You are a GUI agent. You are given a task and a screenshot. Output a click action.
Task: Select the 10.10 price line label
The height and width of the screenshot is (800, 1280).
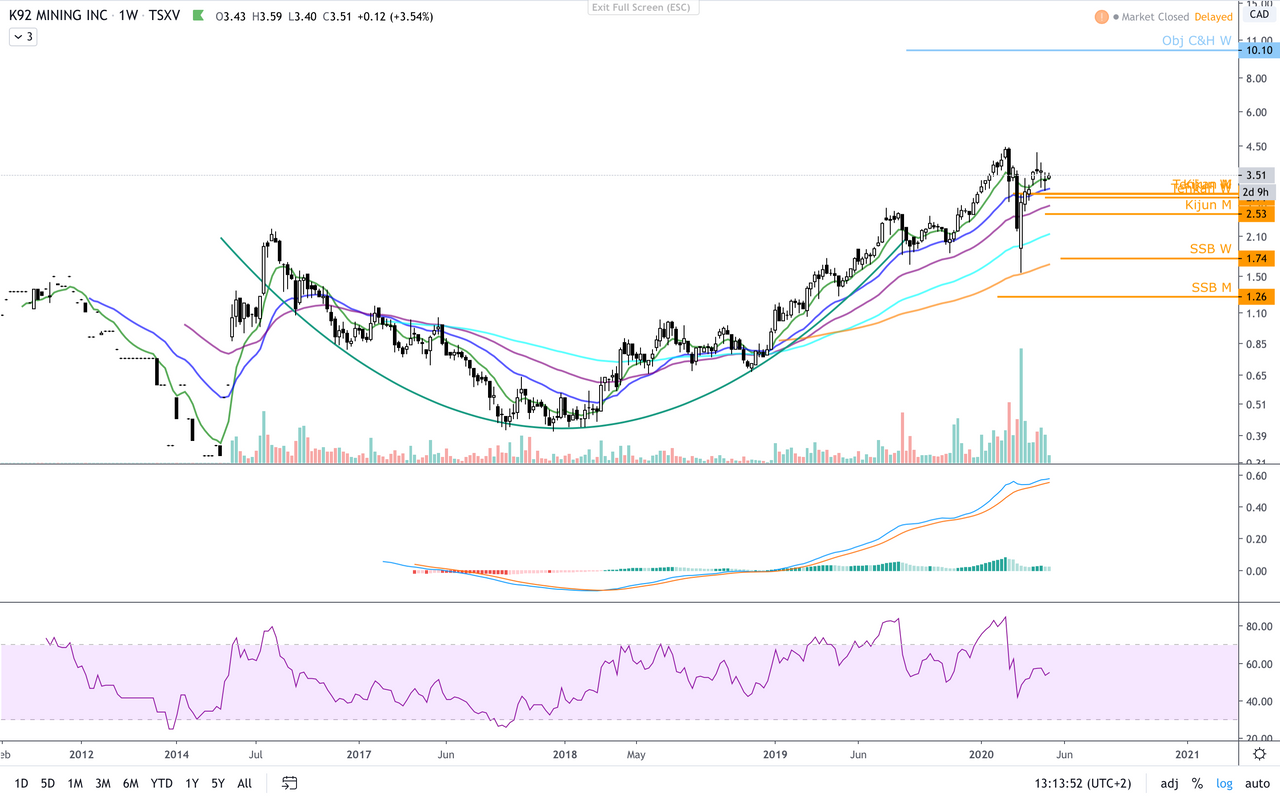(x=1258, y=50)
